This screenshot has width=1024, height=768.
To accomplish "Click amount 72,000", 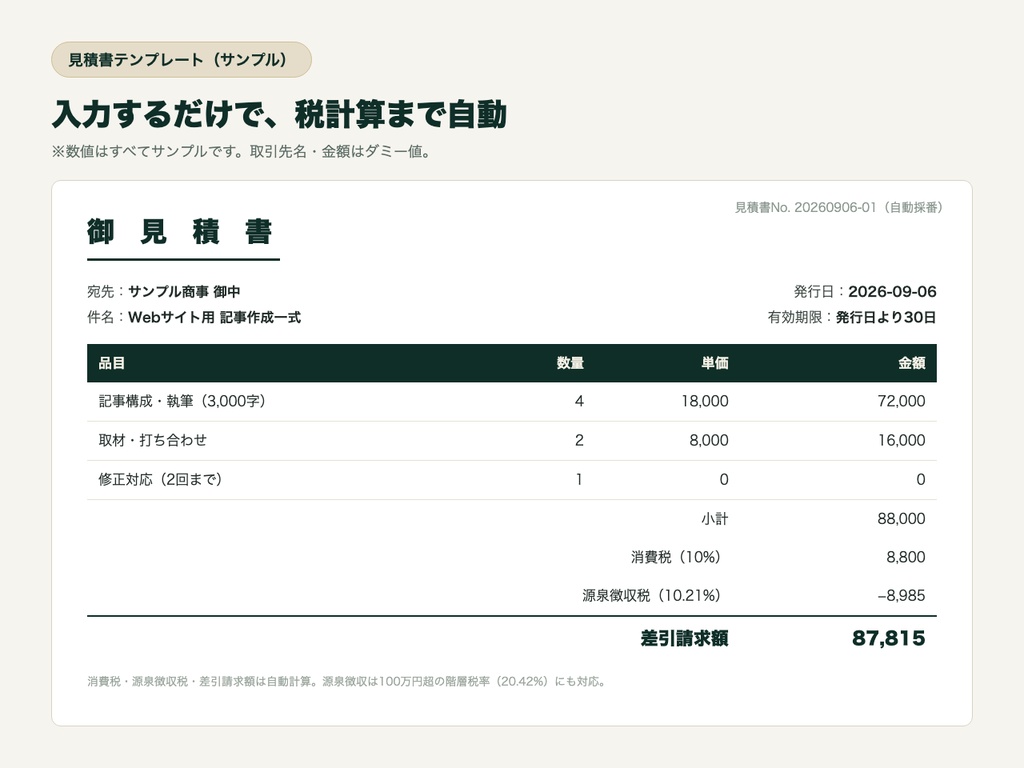I will (x=901, y=401).
